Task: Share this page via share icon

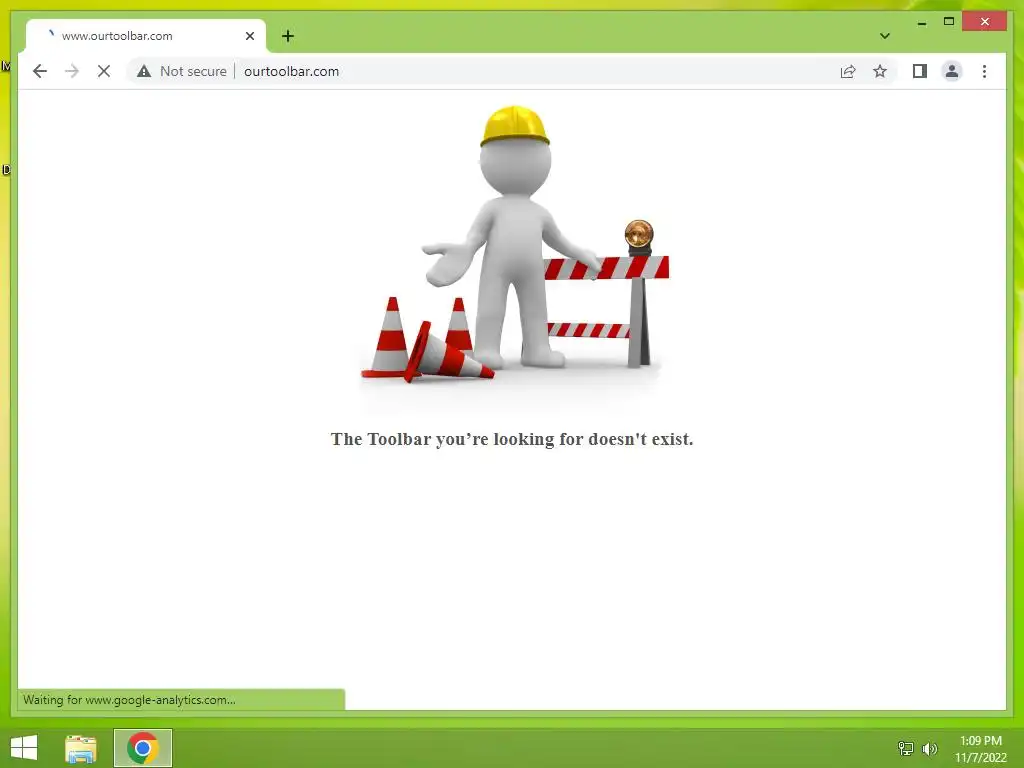Action: pyautogui.click(x=848, y=71)
